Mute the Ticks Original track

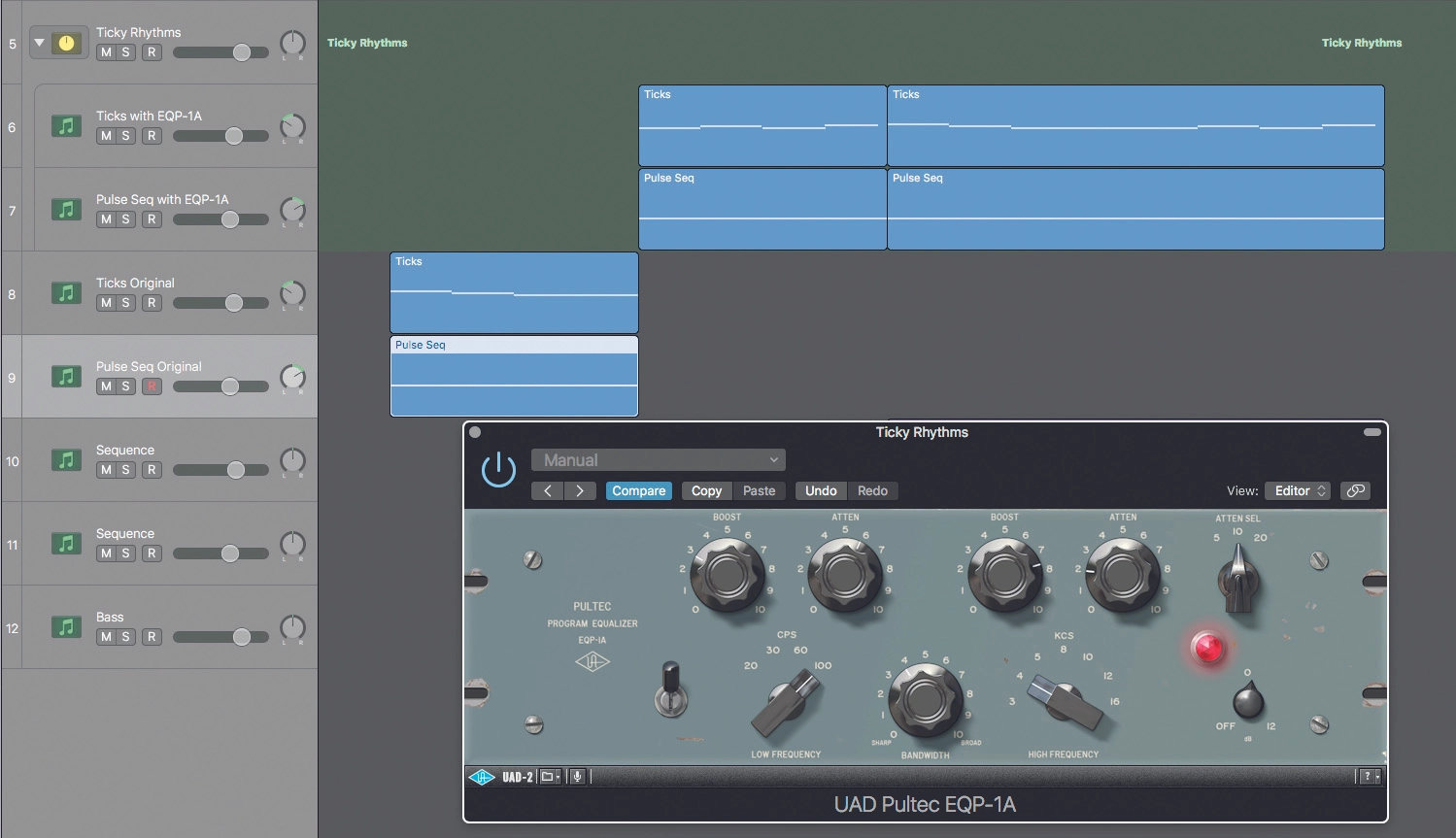106,303
